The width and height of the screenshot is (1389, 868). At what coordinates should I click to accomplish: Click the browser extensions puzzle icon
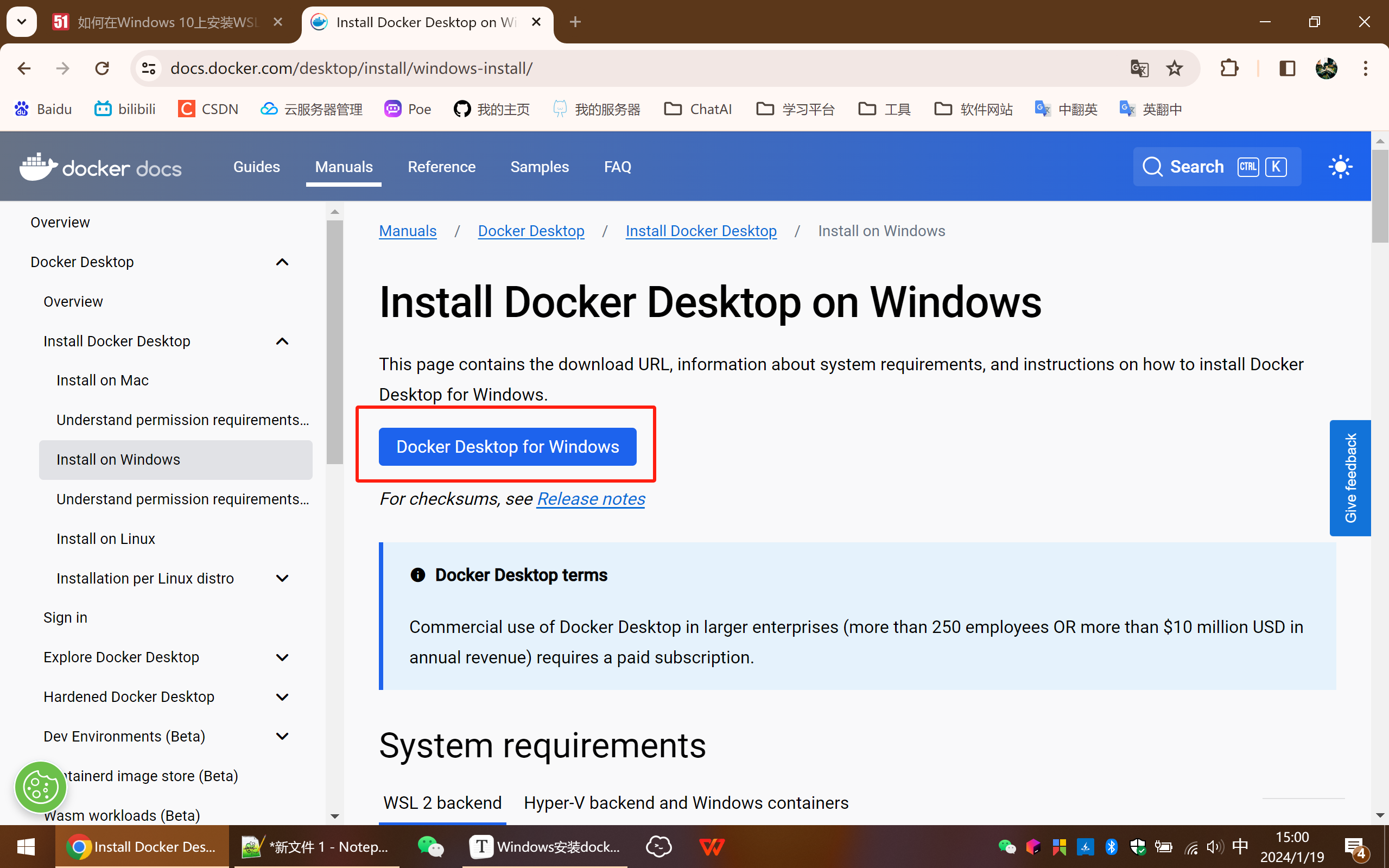tap(1229, 68)
